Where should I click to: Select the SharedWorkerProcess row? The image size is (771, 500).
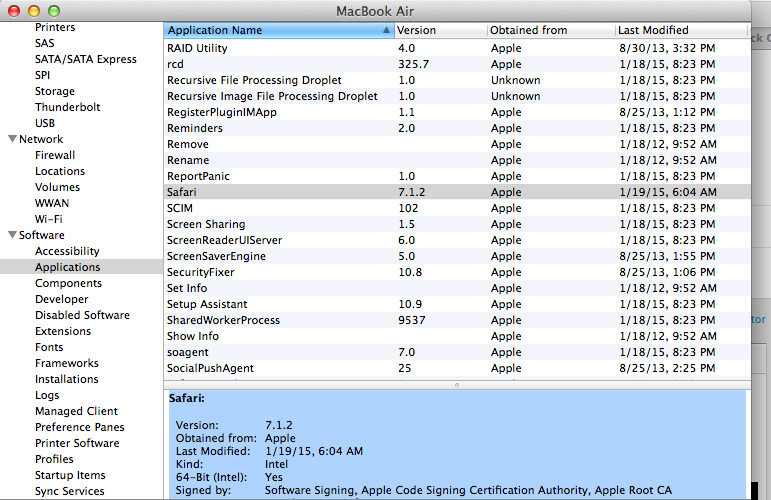[457, 320]
